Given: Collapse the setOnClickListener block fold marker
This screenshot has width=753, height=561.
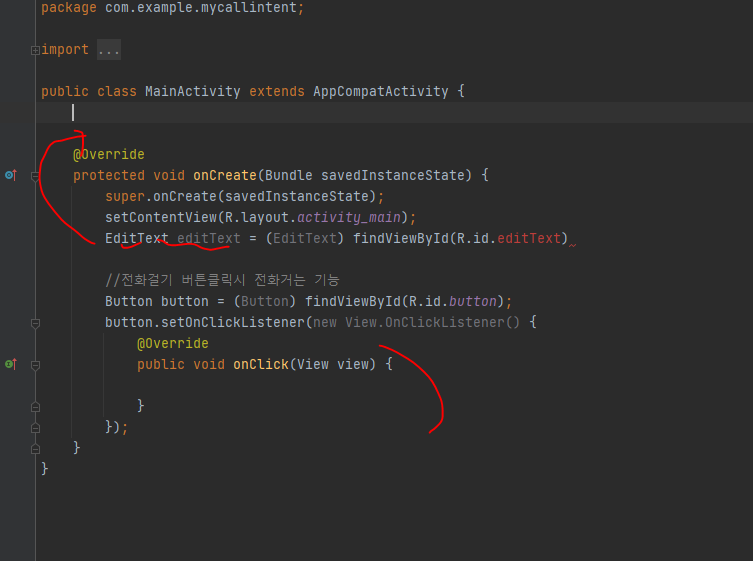Looking at the screenshot, I should tap(35, 323).
